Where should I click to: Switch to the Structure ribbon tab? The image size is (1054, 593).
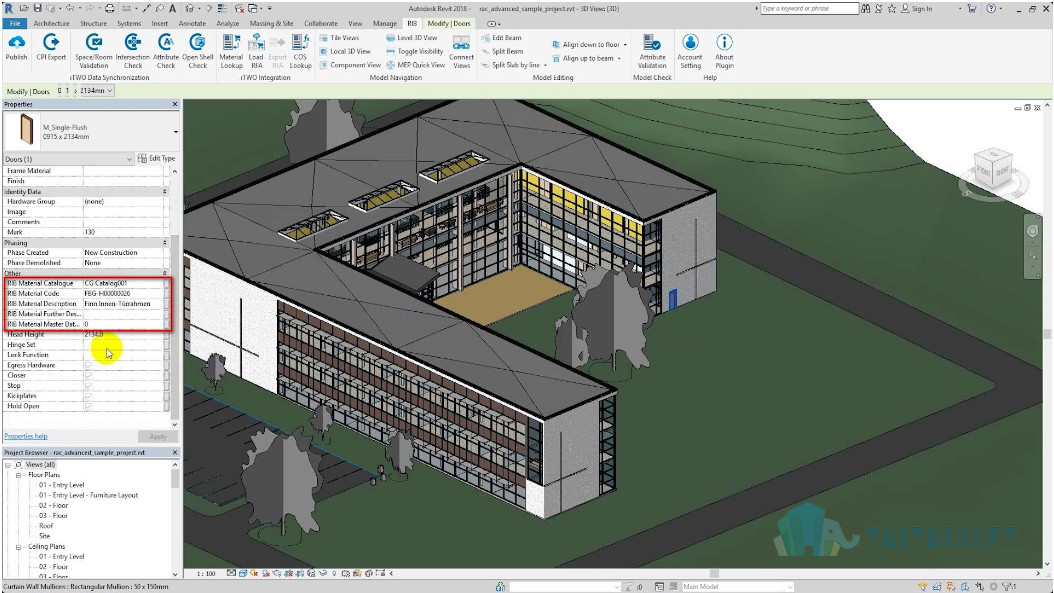[93, 24]
